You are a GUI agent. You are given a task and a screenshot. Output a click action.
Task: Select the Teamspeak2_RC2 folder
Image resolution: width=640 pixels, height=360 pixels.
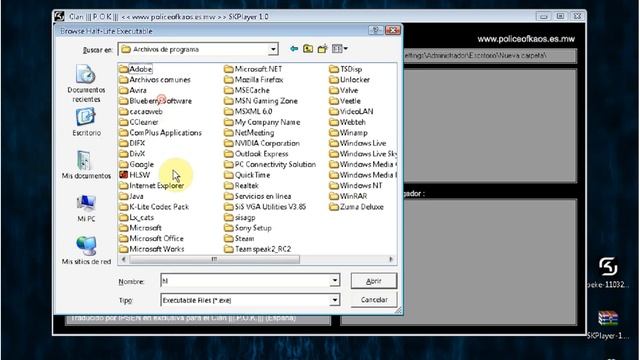coord(258,249)
